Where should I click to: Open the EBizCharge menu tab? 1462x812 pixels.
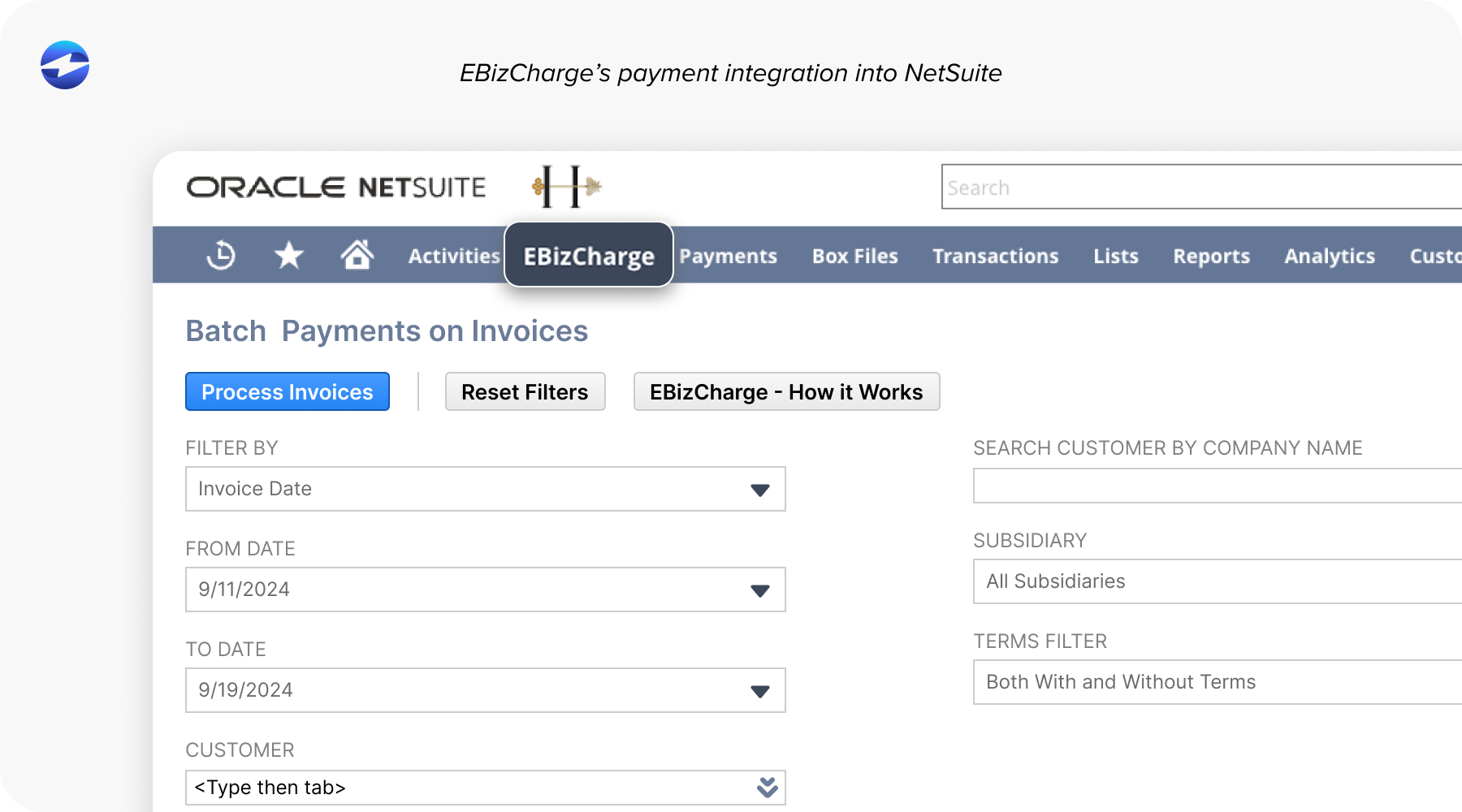(588, 256)
